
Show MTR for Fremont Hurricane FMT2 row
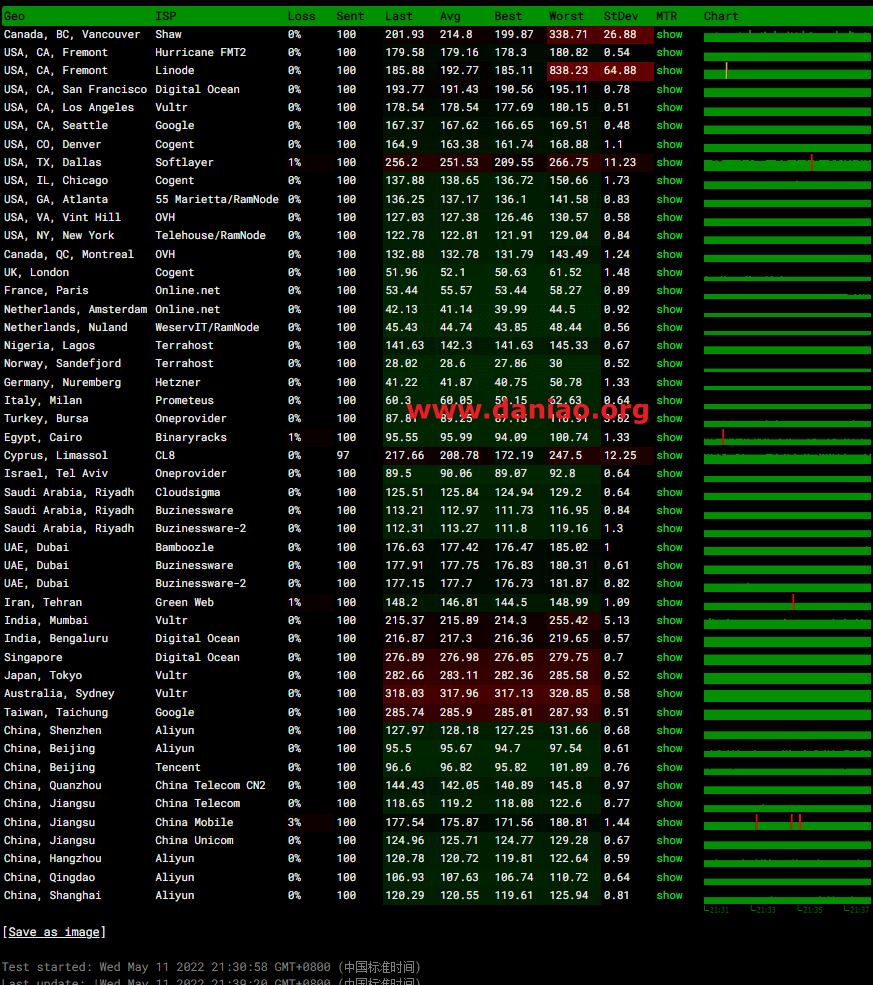pyautogui.click(x=670, y=52)
